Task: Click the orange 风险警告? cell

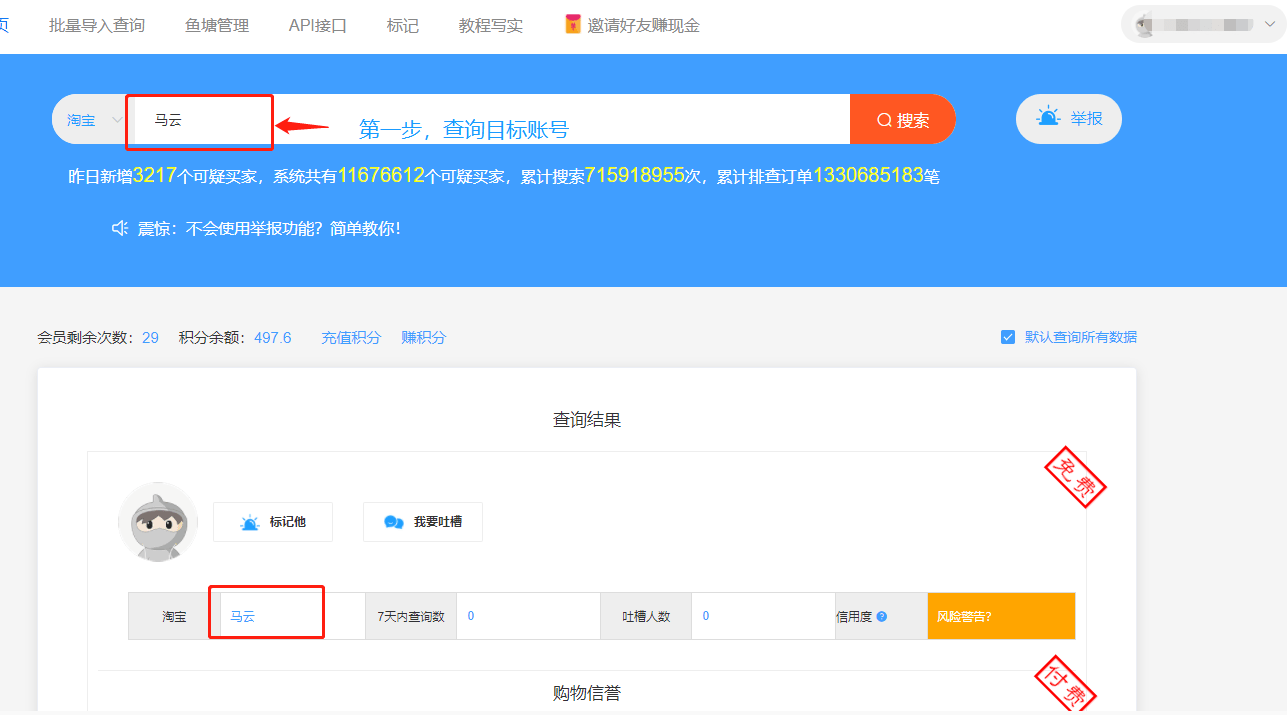Action: [1001, 616]
